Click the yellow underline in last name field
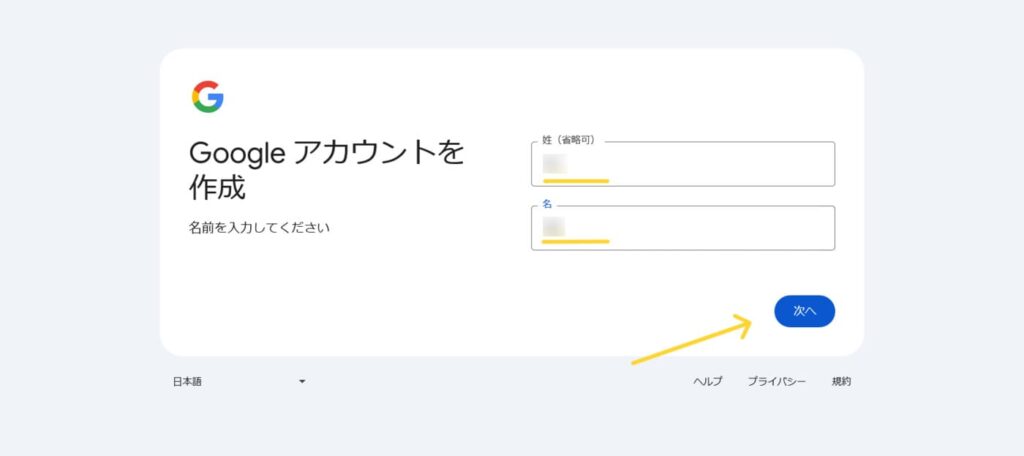Screen dimensions: 1024x456 [x=576, y=181]
